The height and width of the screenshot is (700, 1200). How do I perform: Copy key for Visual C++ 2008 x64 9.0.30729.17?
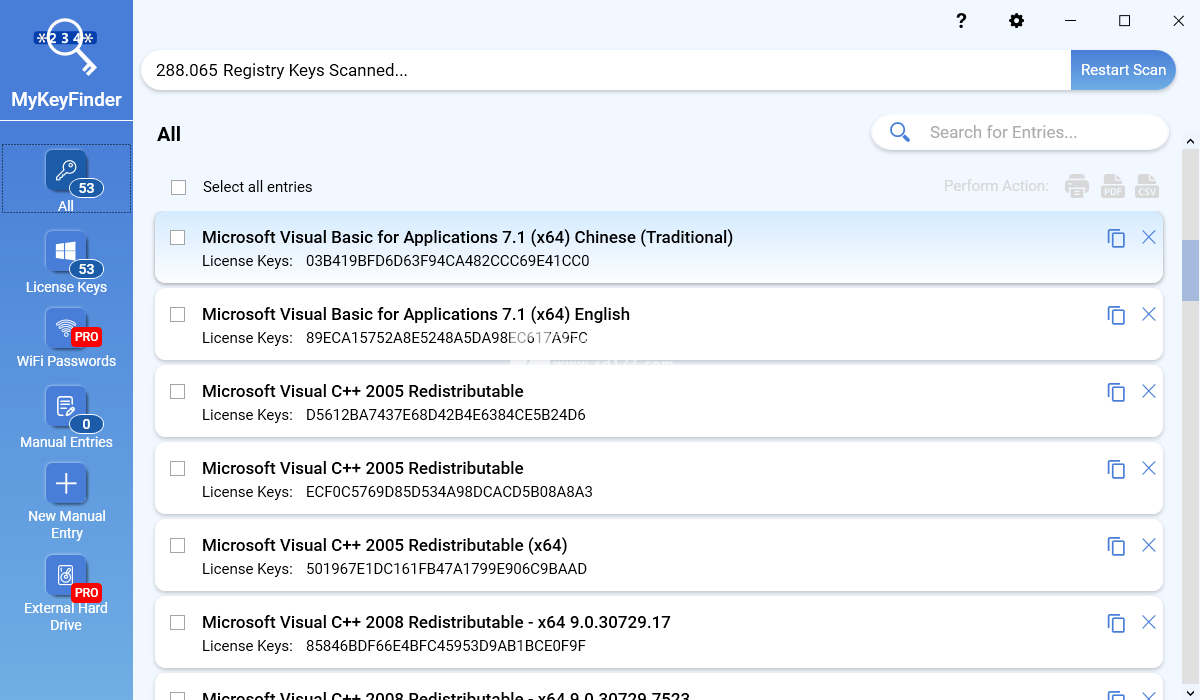click(1116, 623)
